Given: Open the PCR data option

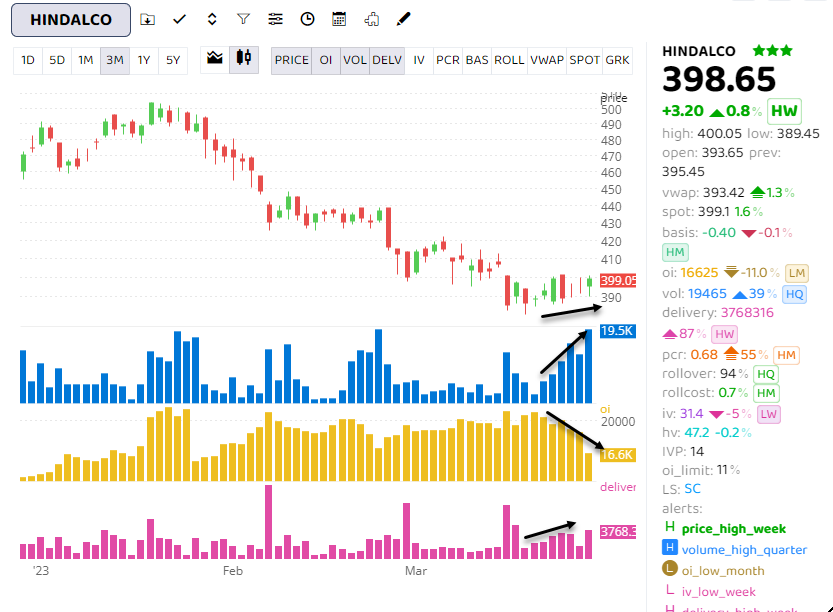Looking at the screenshot, I should [447, 60].
